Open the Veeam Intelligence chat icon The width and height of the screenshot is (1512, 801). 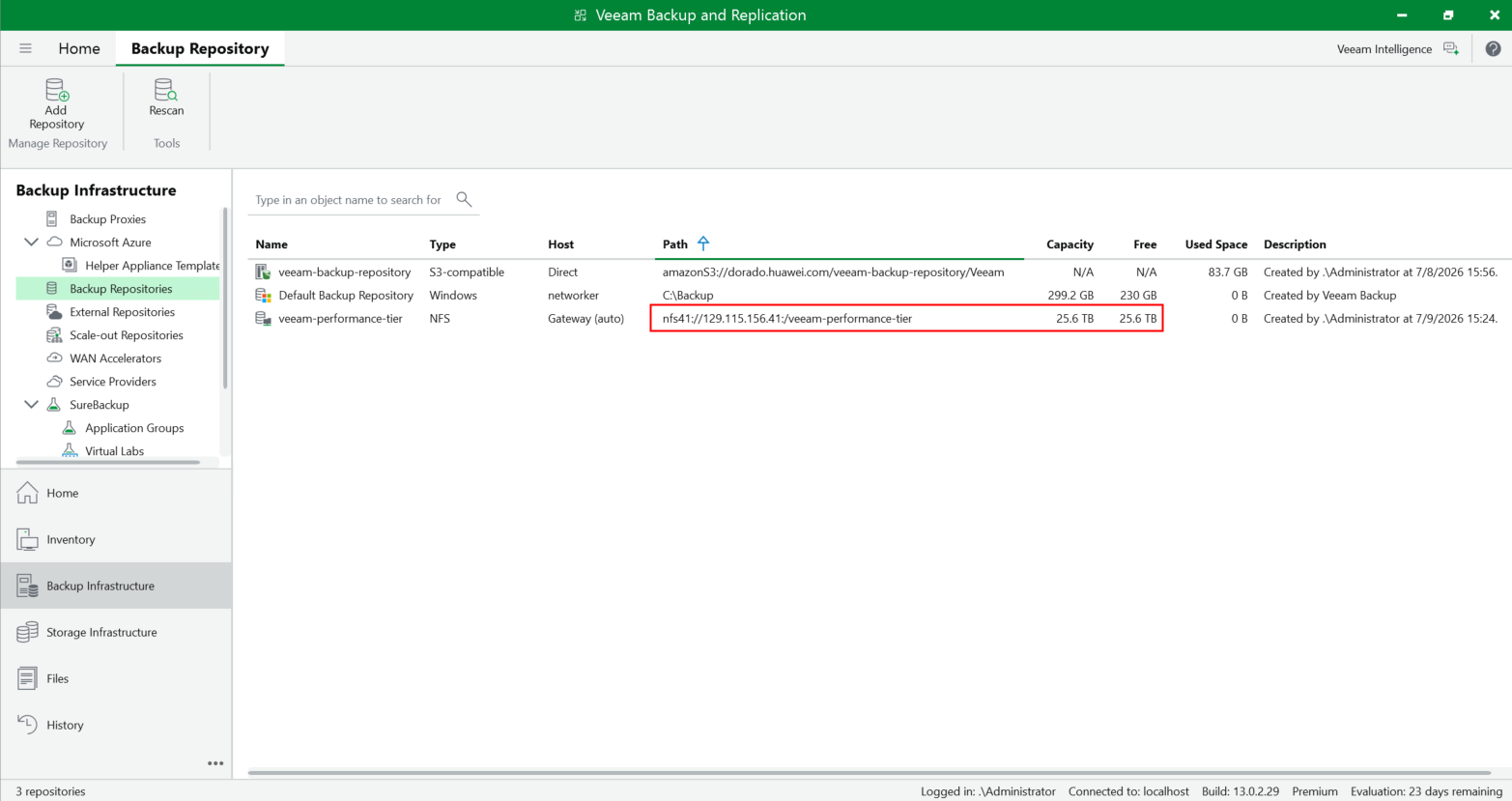pyautogui.click(x=1450, y=48)
